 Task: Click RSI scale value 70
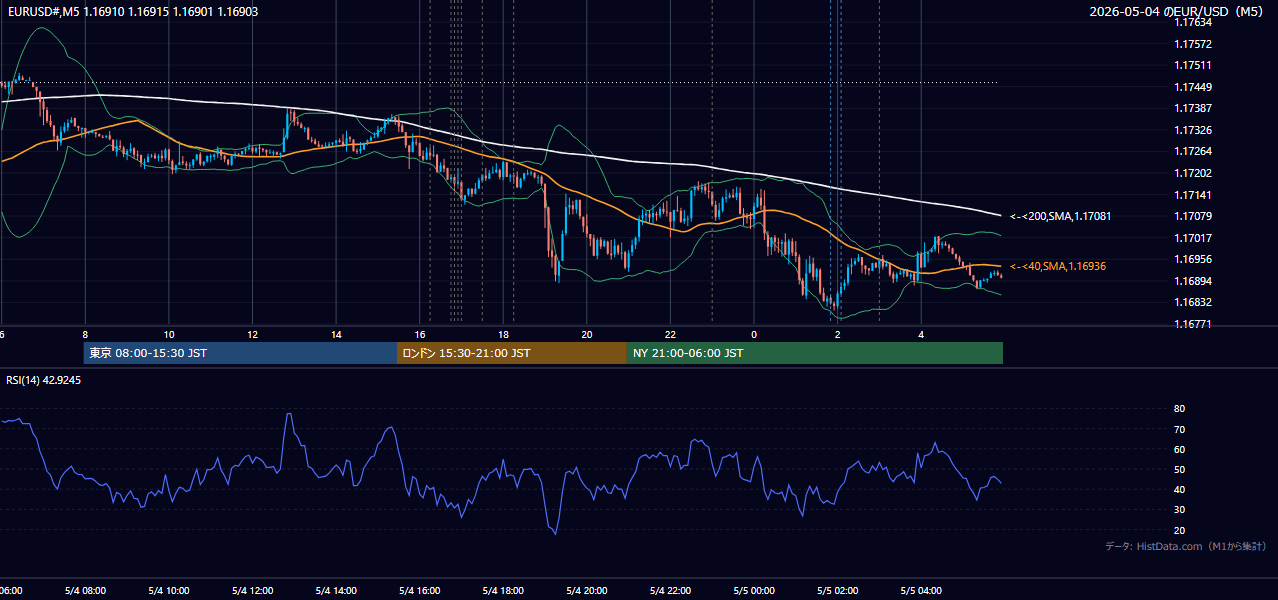[1179, 429]
